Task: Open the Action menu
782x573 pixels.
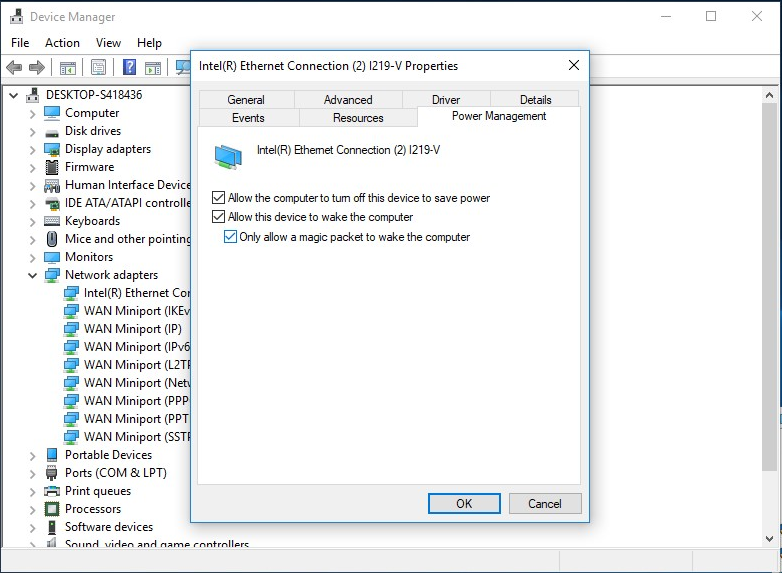Action: point(62,43)
